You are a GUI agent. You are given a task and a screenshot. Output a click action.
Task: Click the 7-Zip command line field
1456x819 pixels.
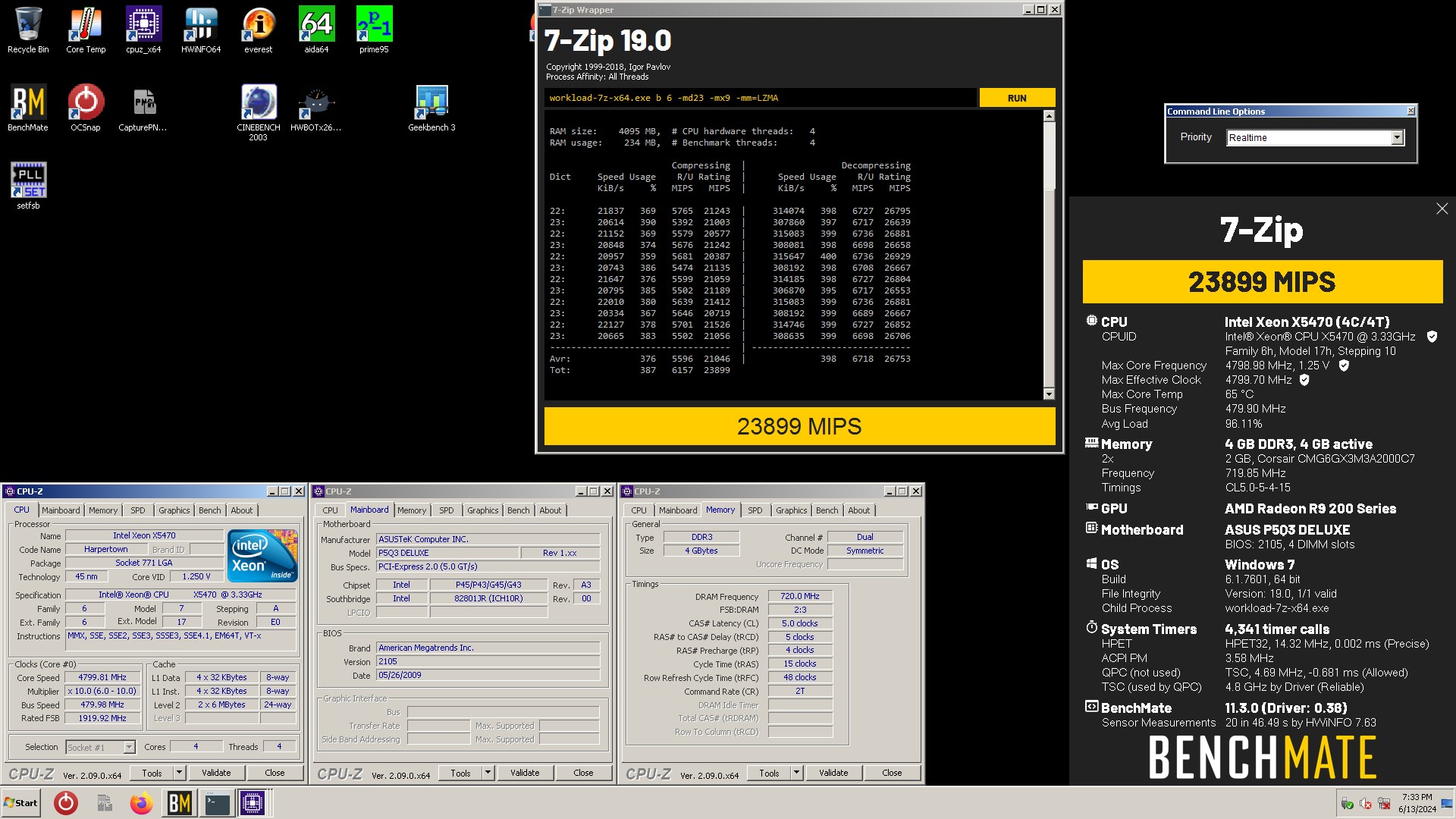761,98
